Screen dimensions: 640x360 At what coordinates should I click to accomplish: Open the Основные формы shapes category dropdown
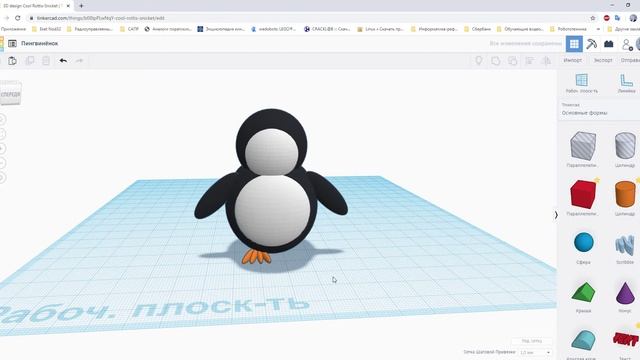point(599,110)
